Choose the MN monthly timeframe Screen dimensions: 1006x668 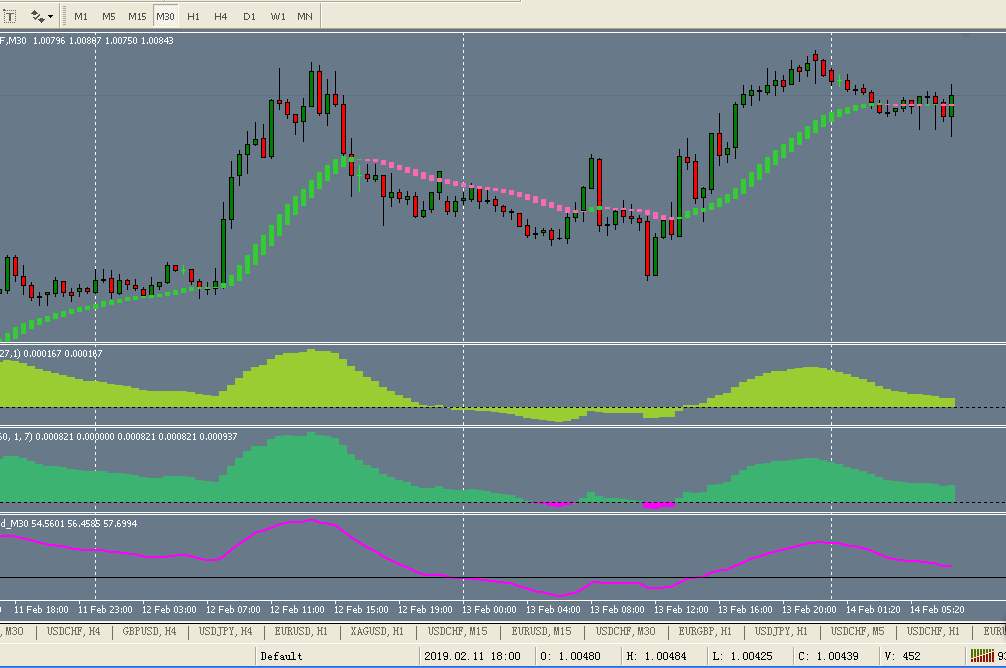305,17
